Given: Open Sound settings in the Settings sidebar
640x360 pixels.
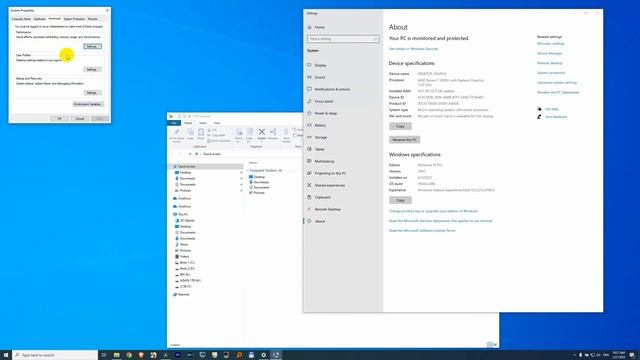Looking at the screenshot, I should pyautogui.click(x=320, y=77).
